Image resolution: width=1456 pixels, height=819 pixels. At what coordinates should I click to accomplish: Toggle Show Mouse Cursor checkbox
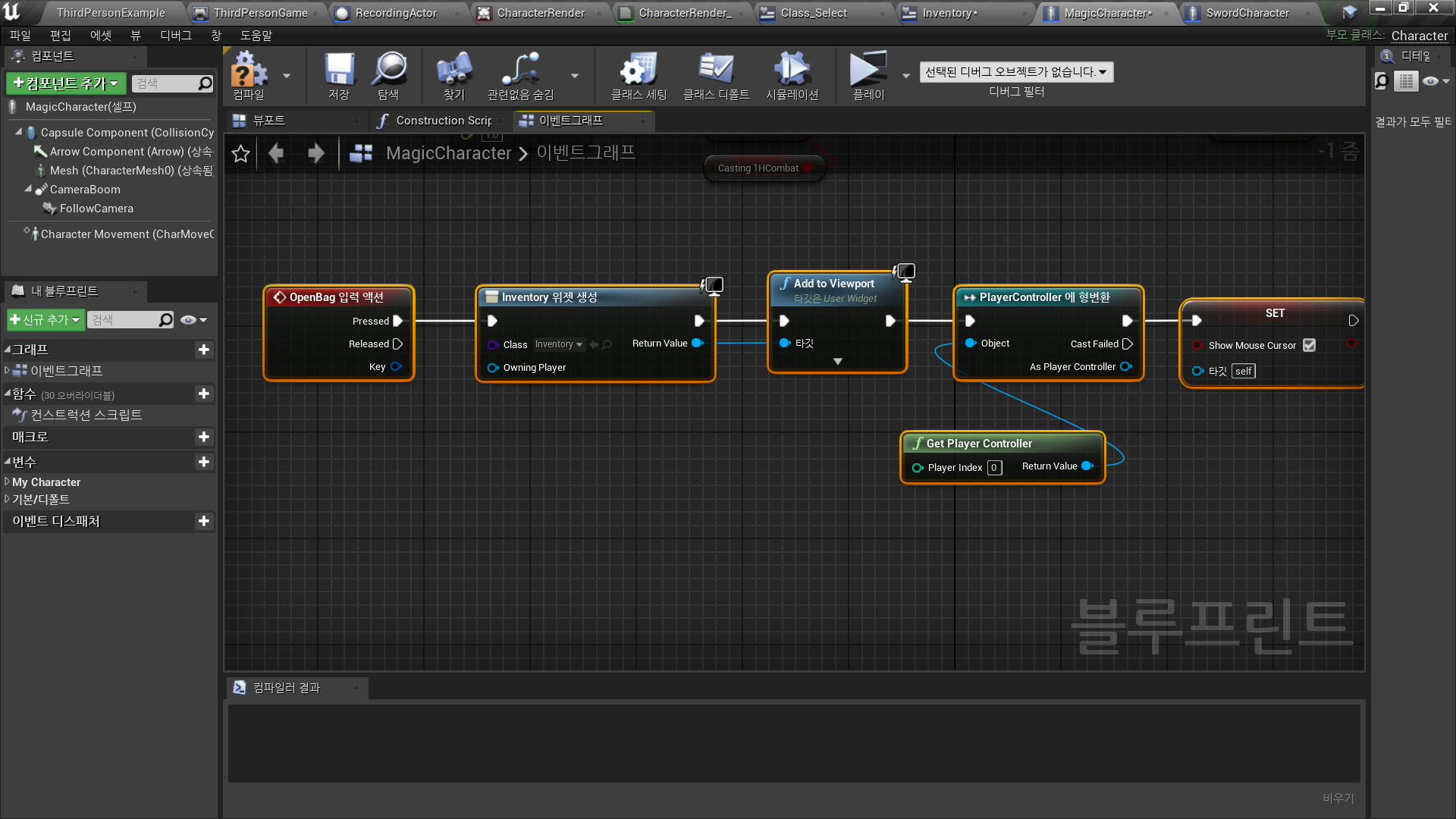tap(1309, 345)
